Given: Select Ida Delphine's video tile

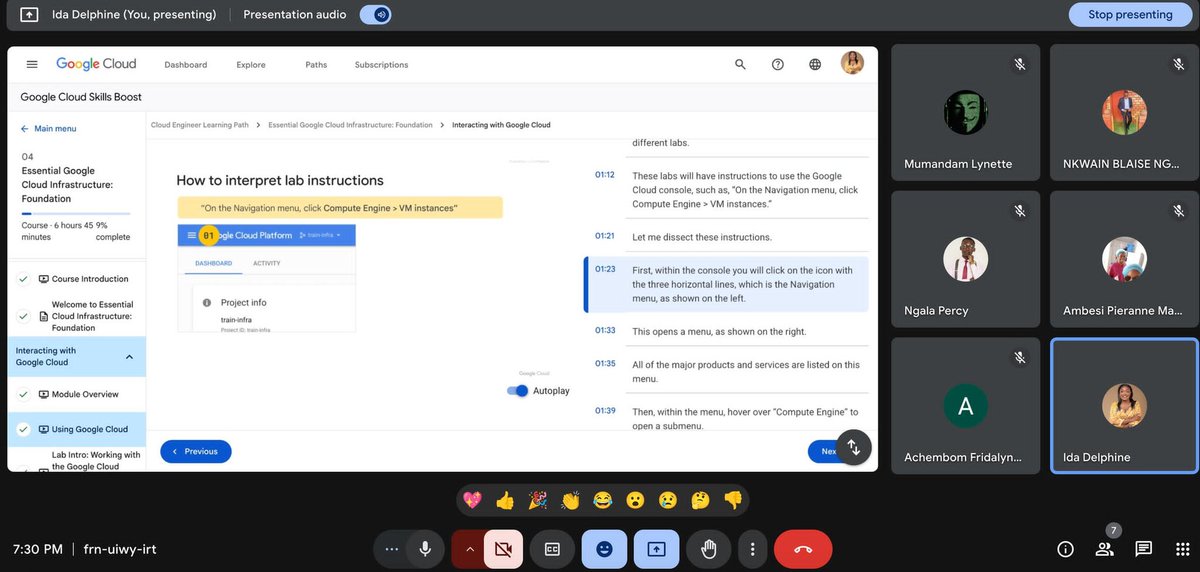Looking at the screenshot, I should [1124, 405].
